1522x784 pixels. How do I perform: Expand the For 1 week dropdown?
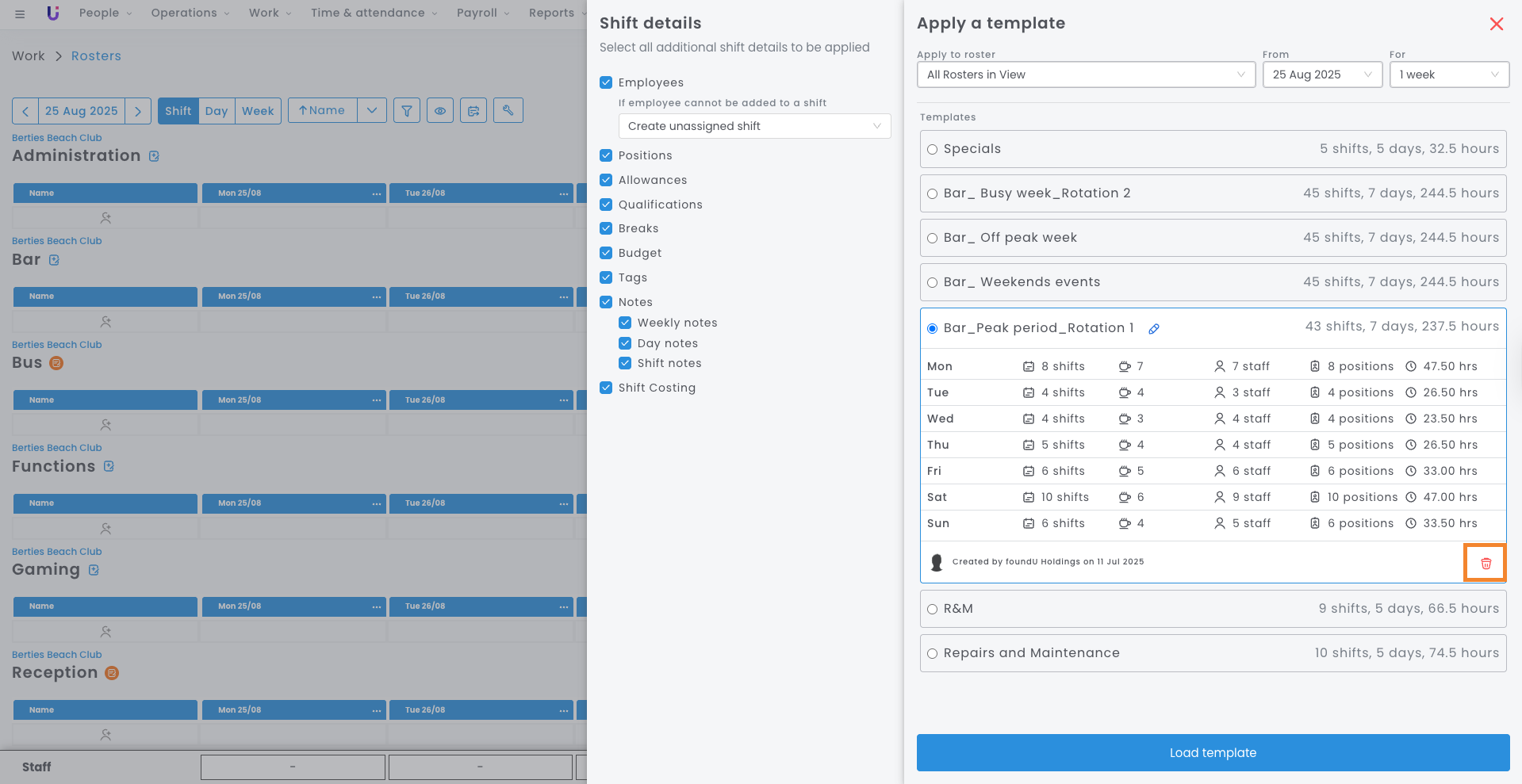point(1448,75)
